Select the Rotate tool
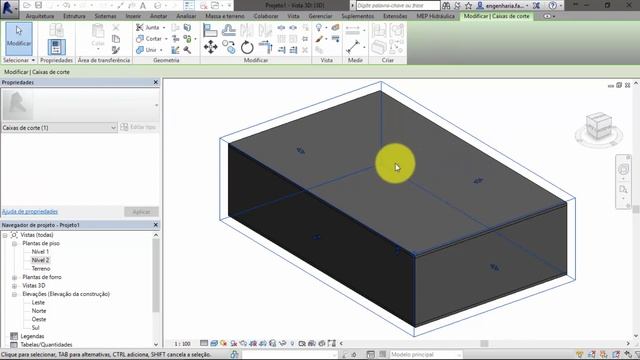Image resolution: width=640 pixels, height=360 pixels. tap(247, 47)
